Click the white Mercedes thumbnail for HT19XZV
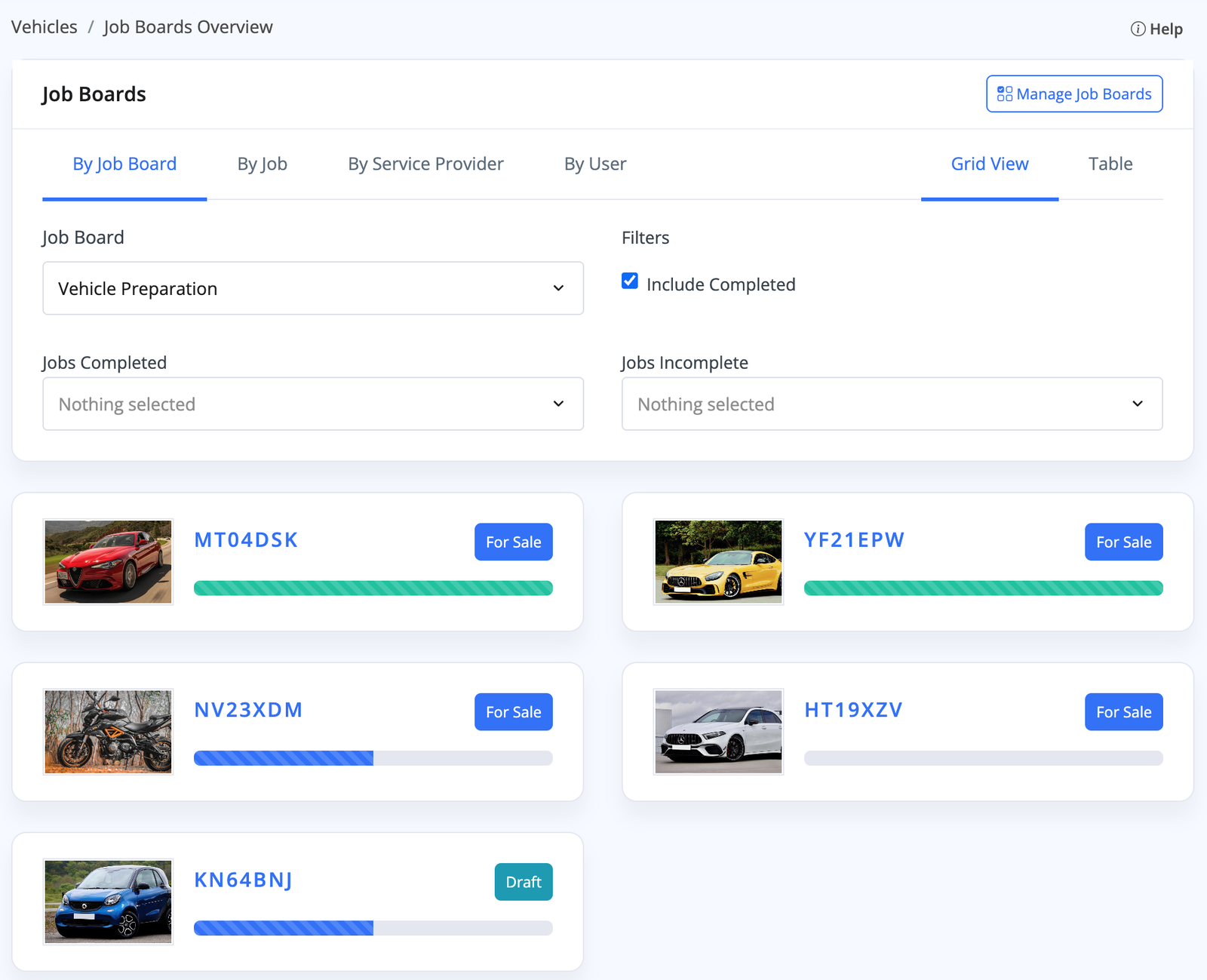 (718, 732)
